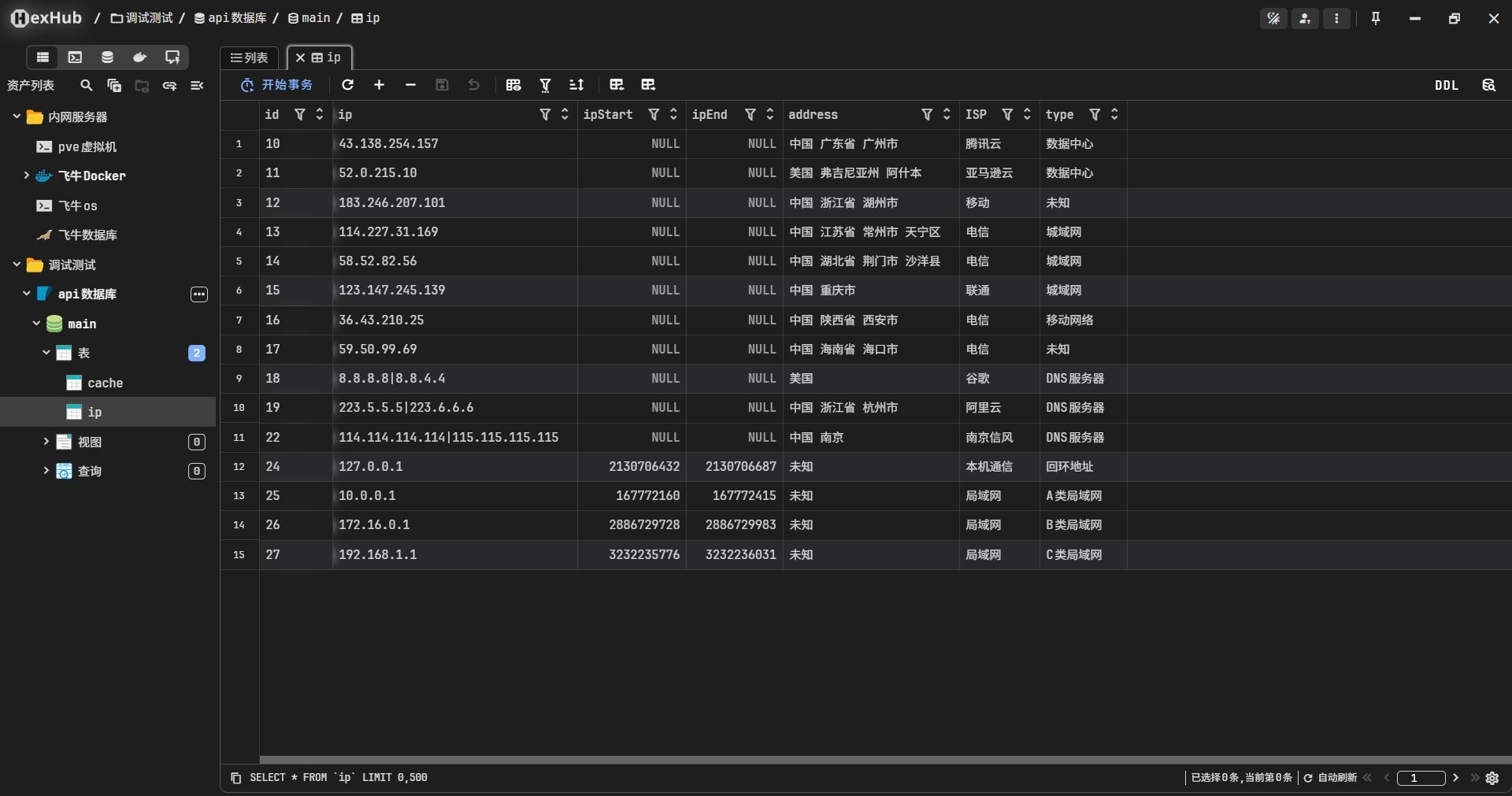Pin the window with the pin icon
This screenshot has width=1512, height=796.
coord(1376,18)
